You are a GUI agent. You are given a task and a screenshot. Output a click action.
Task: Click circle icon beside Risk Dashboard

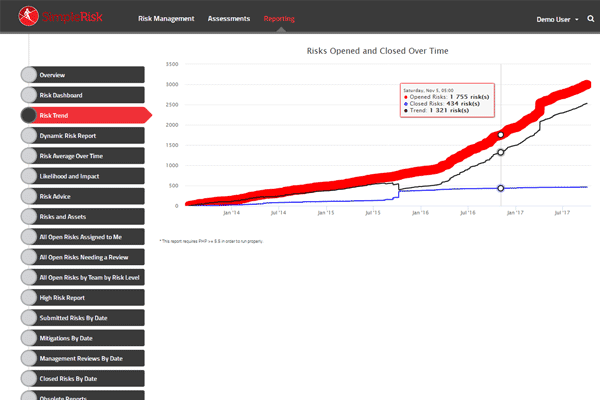[29, 95]
